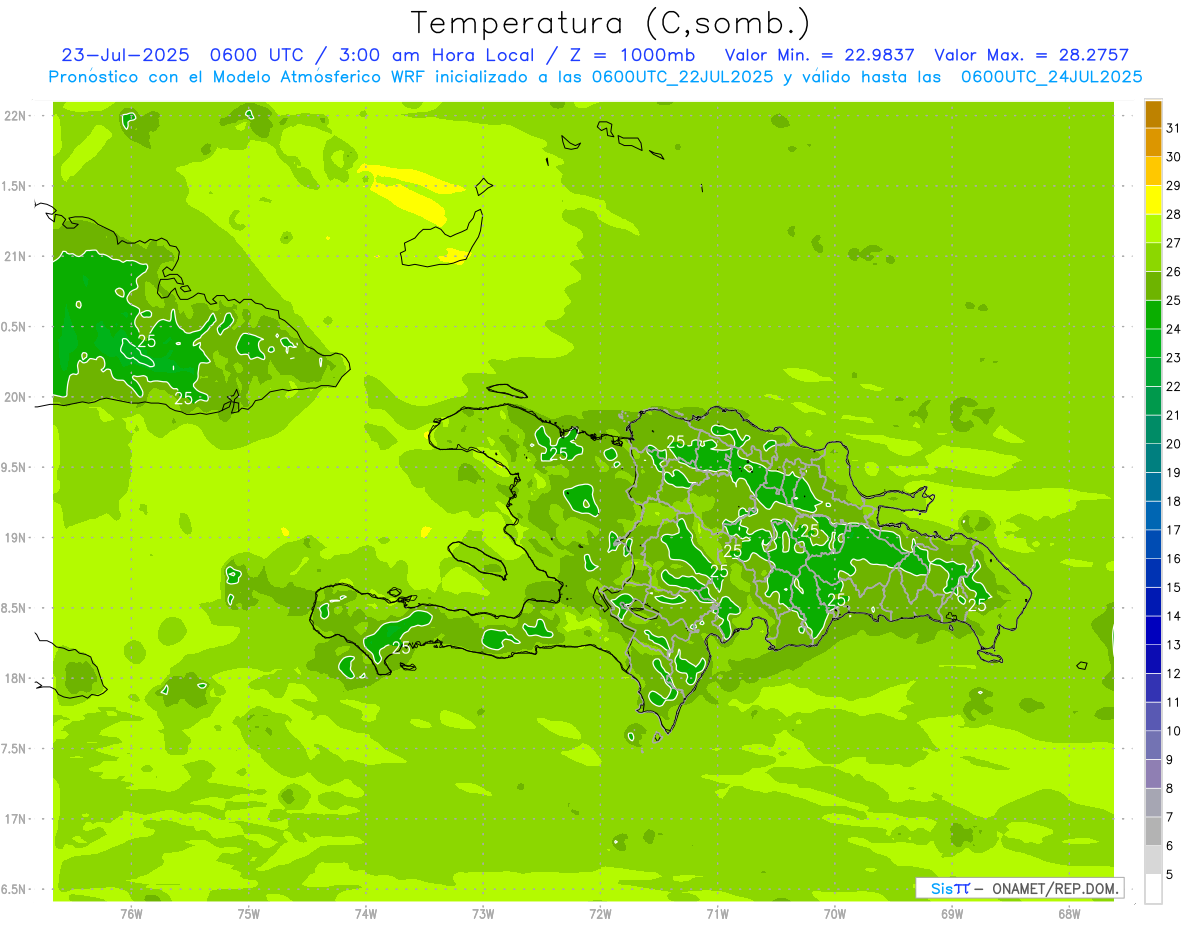Click the '73W' longitude label
This screenshot has height=927, width=1200.
click(483, 913)
